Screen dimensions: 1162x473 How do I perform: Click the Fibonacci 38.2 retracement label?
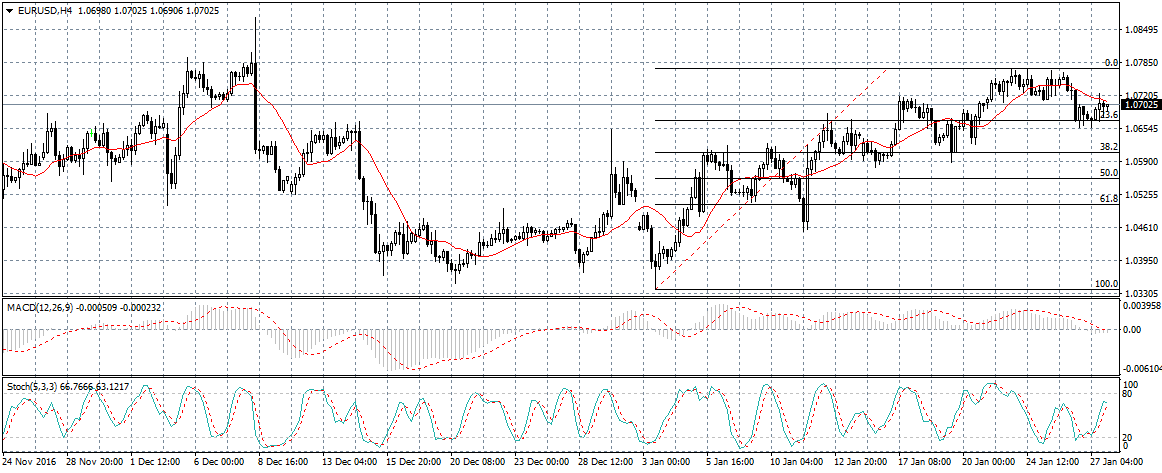point(1108,147)
